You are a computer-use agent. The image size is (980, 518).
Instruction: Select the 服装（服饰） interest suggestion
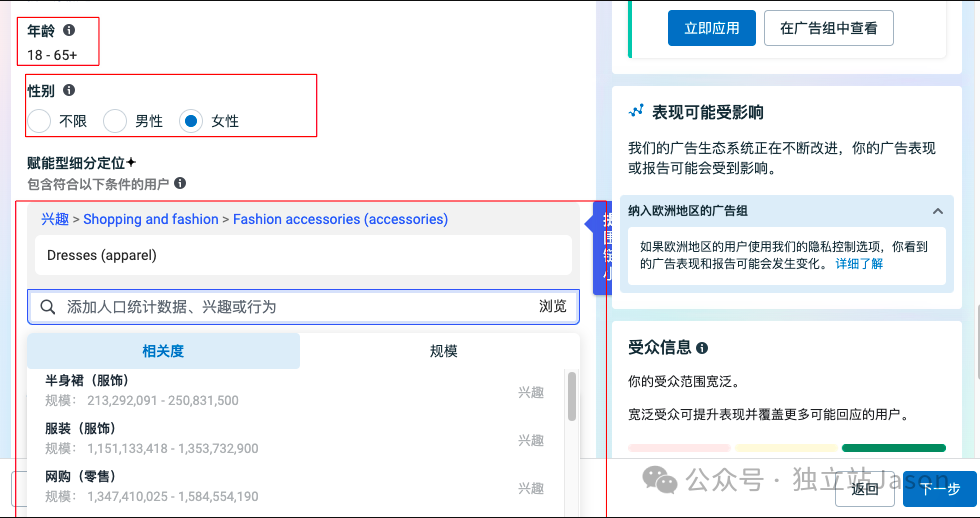tap(295, 439)
